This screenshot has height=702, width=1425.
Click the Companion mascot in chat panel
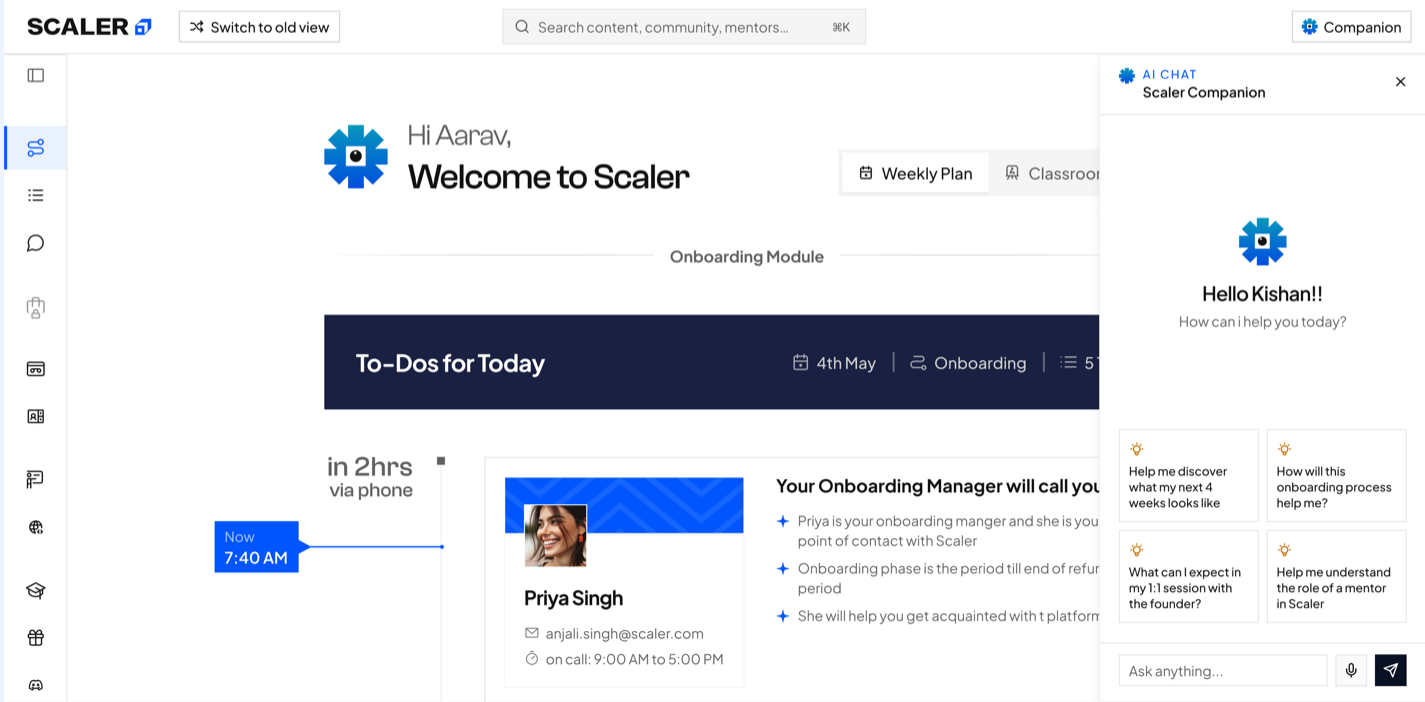(x=1262, y=241)
